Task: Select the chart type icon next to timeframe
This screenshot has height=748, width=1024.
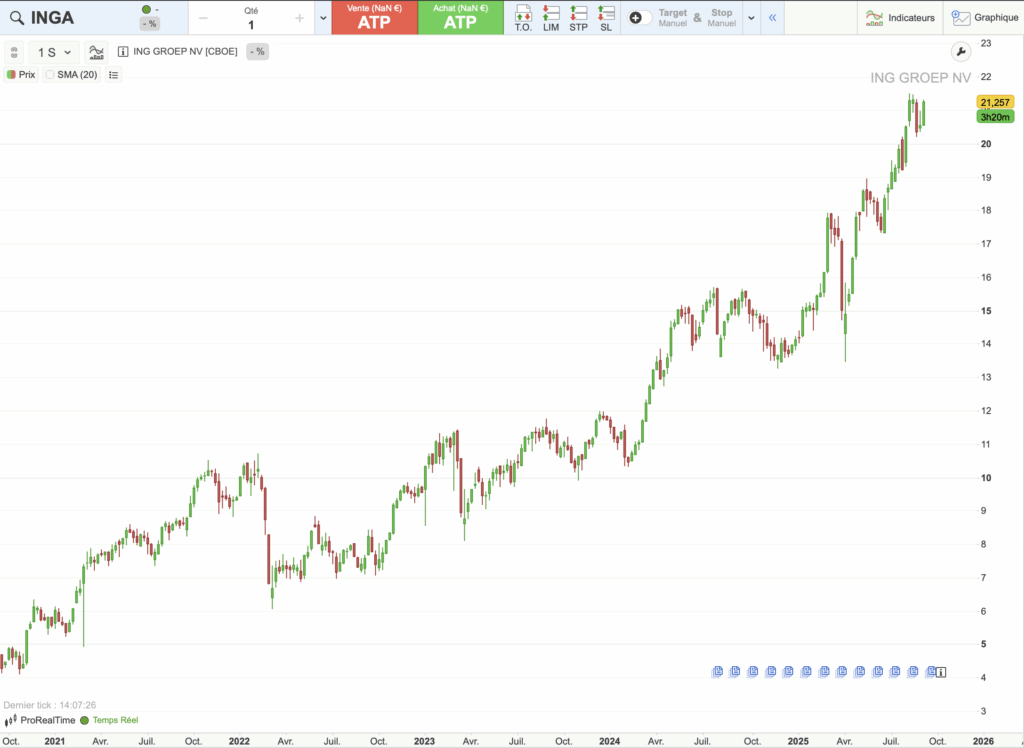Action: tap(95, 51)
